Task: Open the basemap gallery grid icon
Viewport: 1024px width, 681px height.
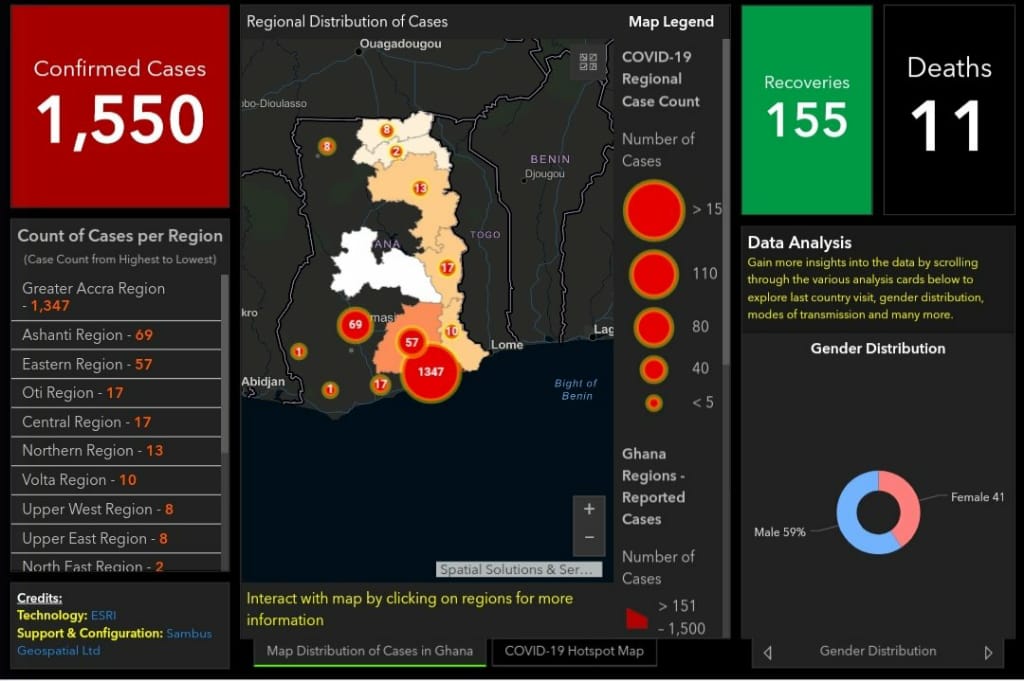Action: (588, 63)
